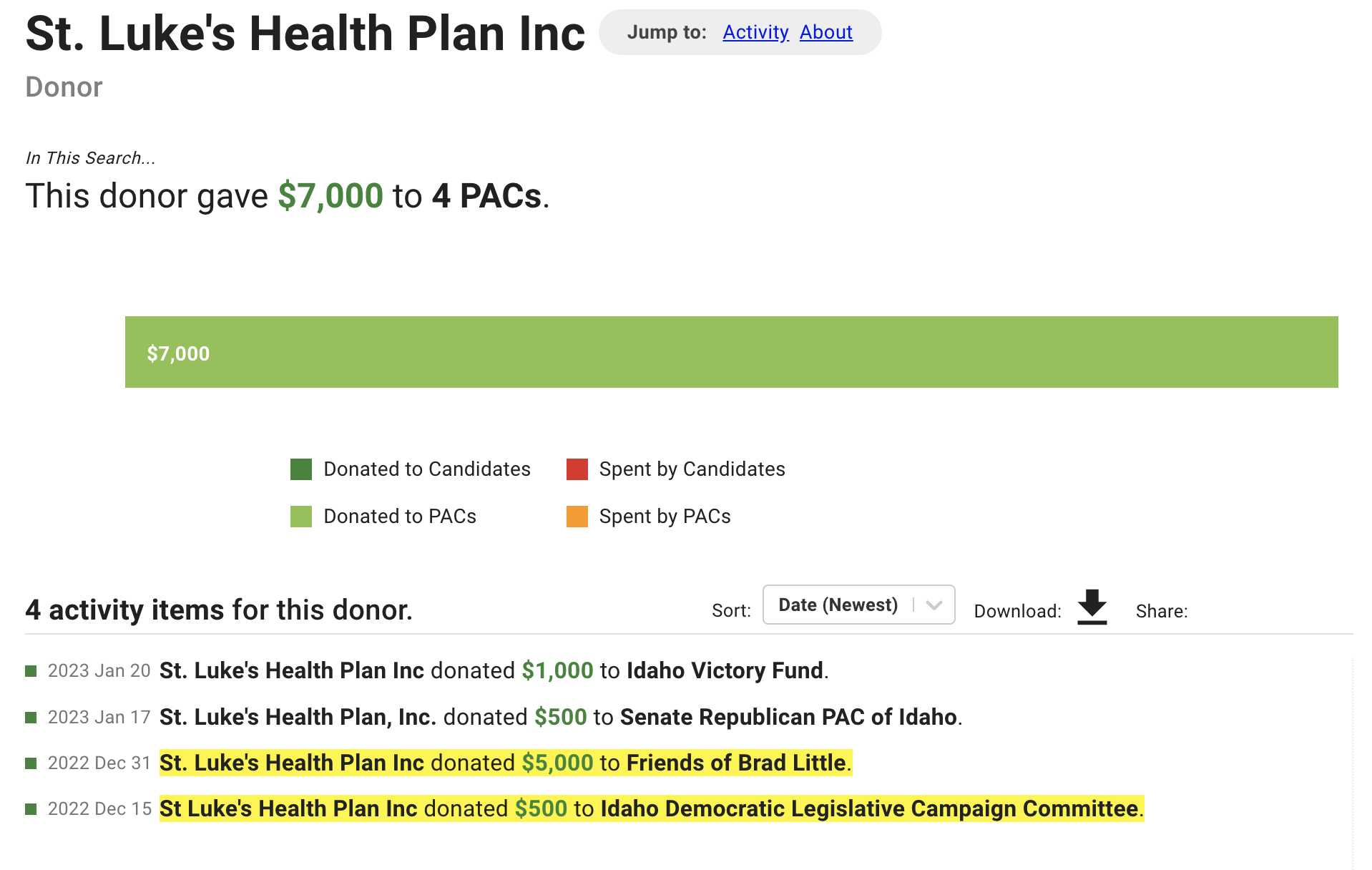The image size is (1372, 870).
Task: Click the green bullet beside the 2022 Dec 31 entry
Action: 31,763
